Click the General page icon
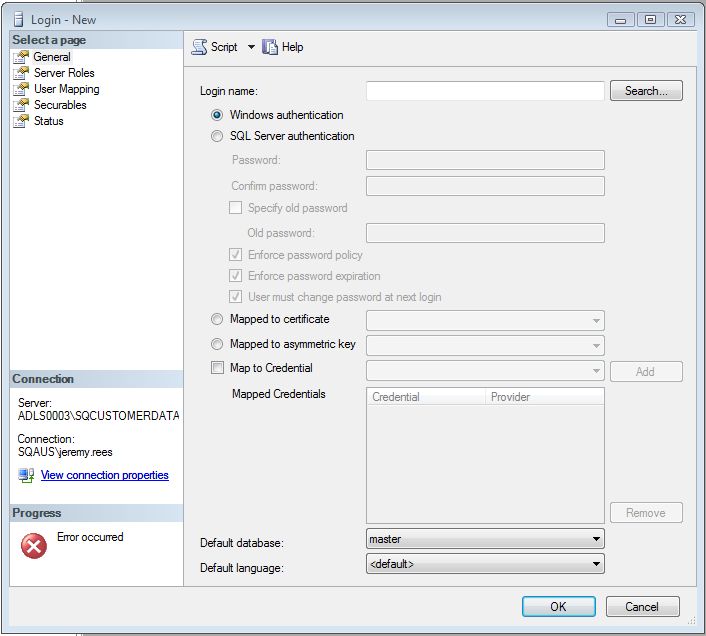 point(21,57)
